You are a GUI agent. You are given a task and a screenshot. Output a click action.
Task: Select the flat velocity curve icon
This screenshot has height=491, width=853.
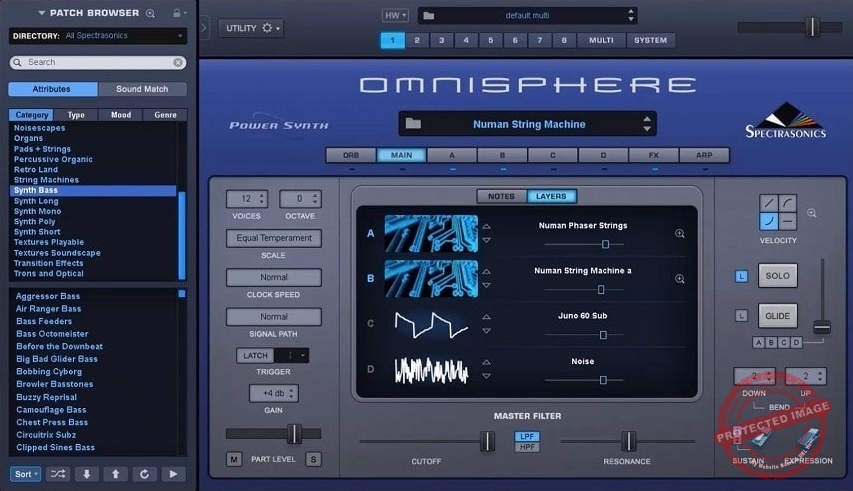tap(787, 221)
